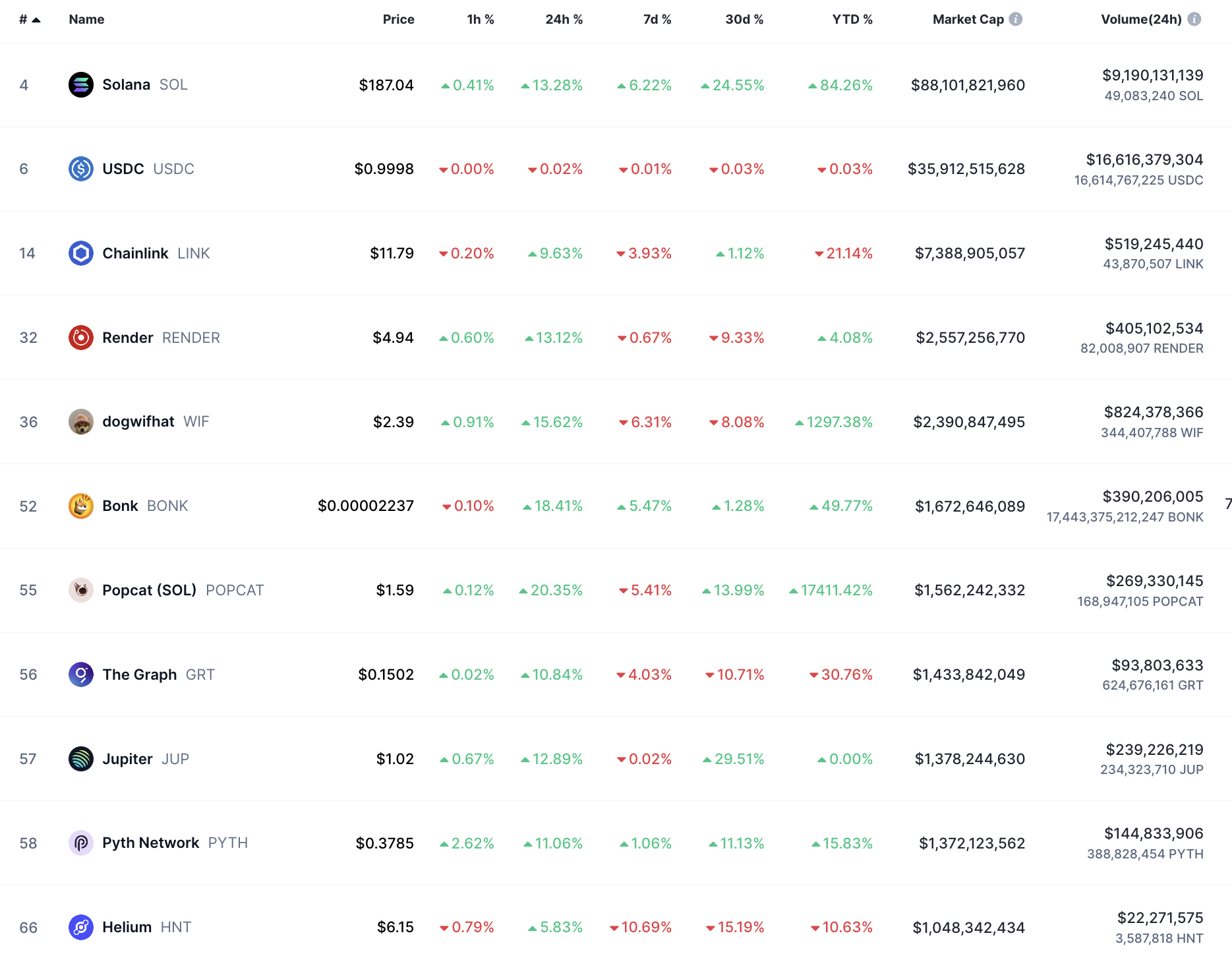Click the Jupiter logo icon

point(80,759)
